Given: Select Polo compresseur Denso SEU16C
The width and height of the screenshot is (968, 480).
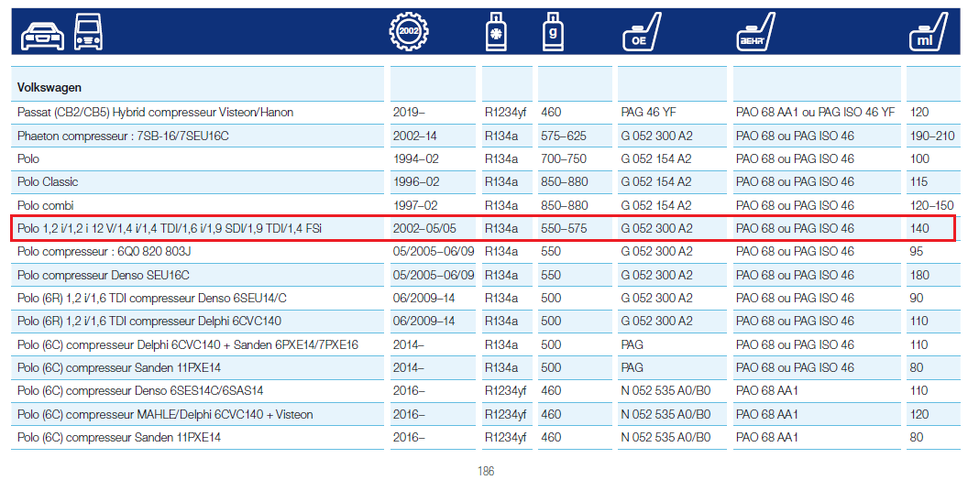Looking at the screenshot, I should coord(106,275).
